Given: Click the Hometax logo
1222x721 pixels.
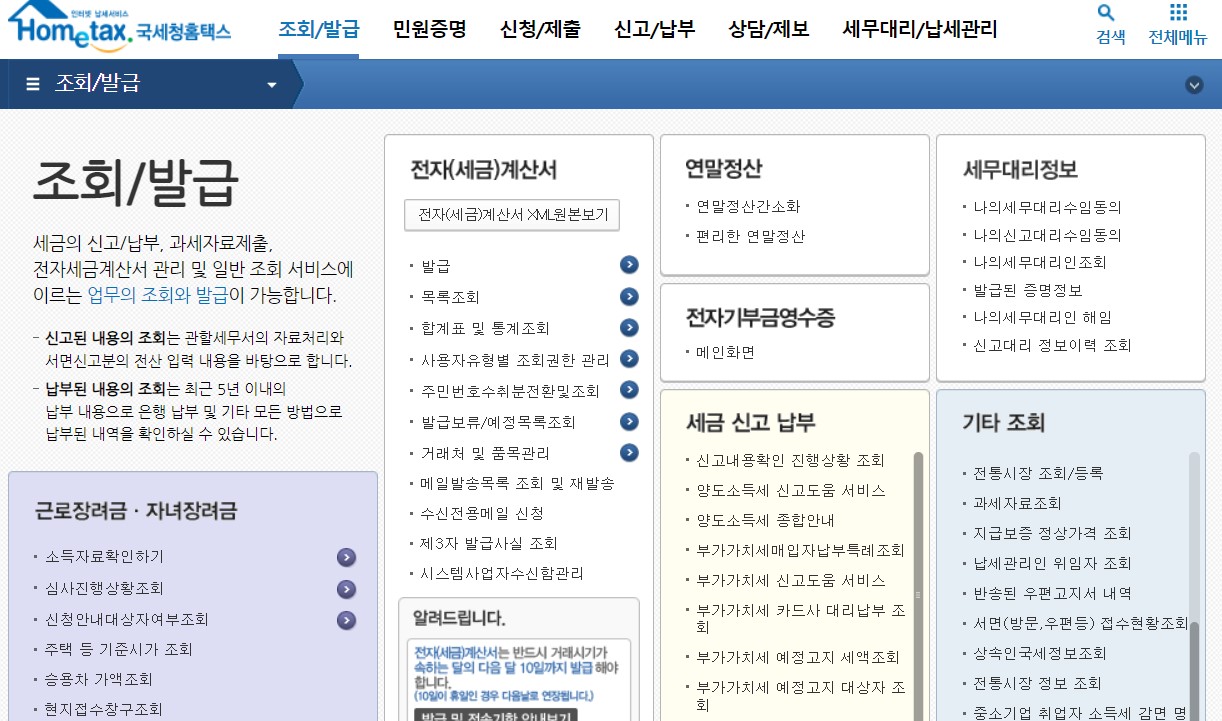Looking at the screenshot, I should (118, 28).
